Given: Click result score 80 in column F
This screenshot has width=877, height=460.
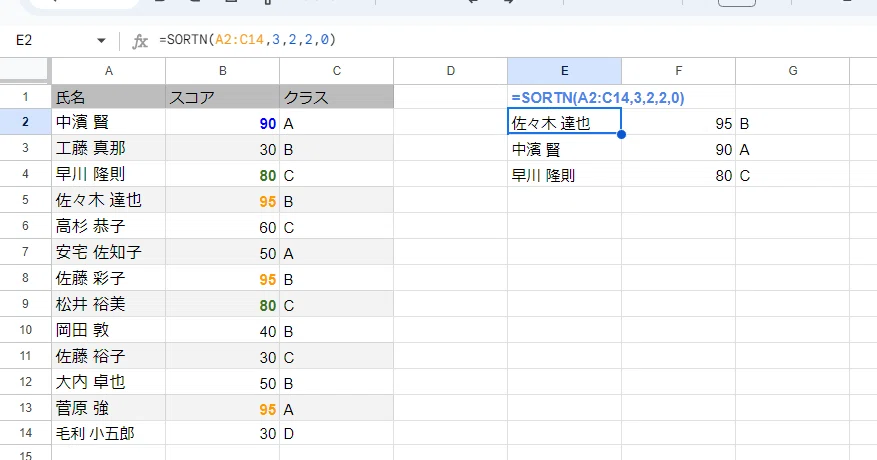Looking at the screenshot, I should (678, 175).
